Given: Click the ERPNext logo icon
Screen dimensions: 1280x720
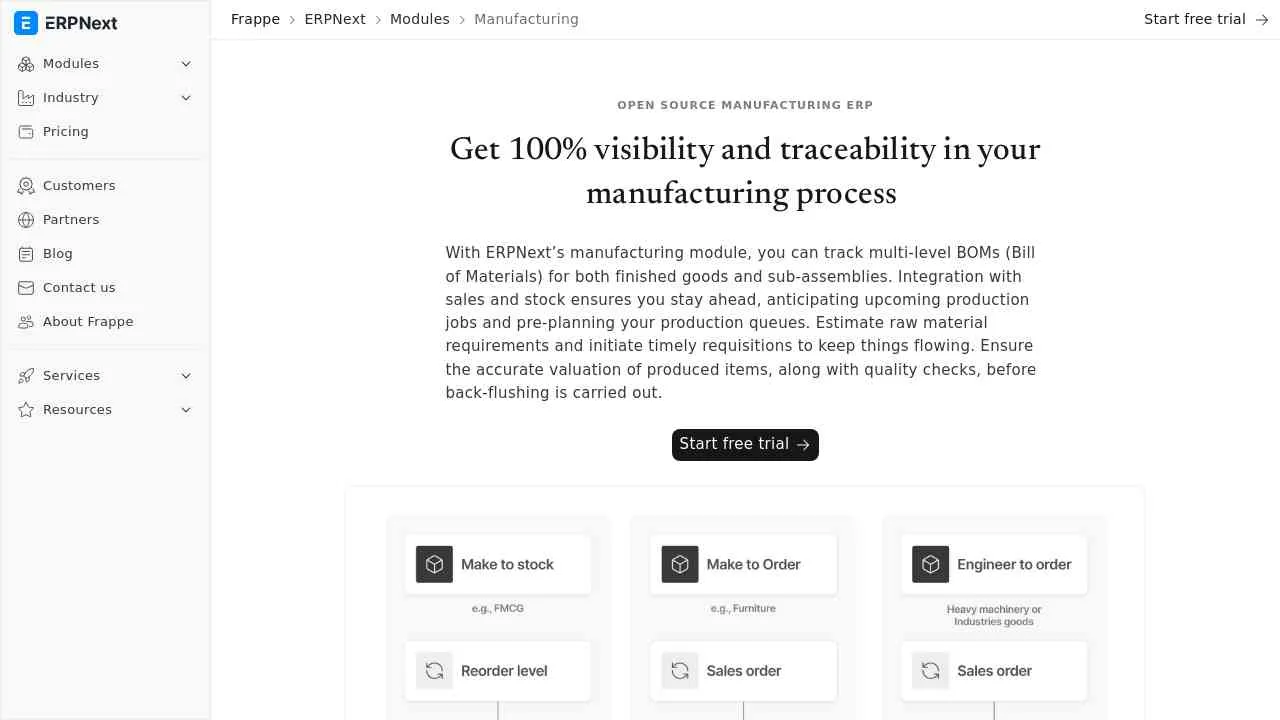Looking at the screenshot, I should click(x=26, y=23).
